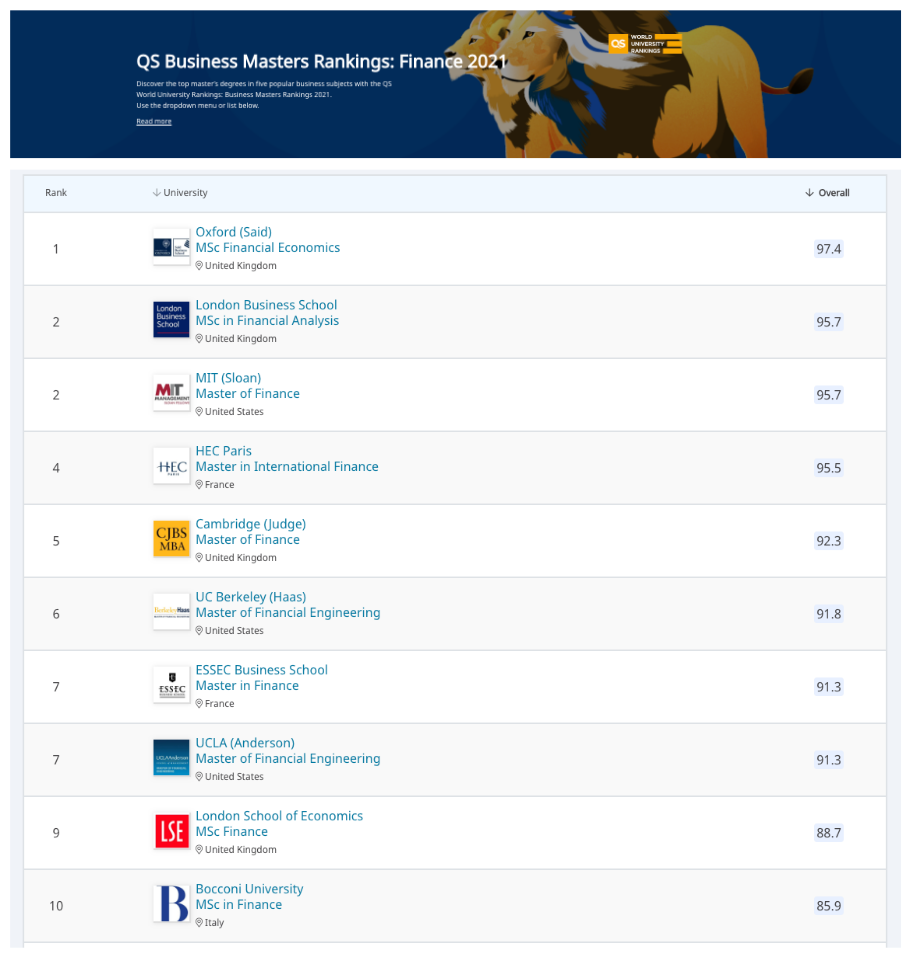Click the ESSEC school logo
Screen dimensions: 912x954
coord(172,685)
